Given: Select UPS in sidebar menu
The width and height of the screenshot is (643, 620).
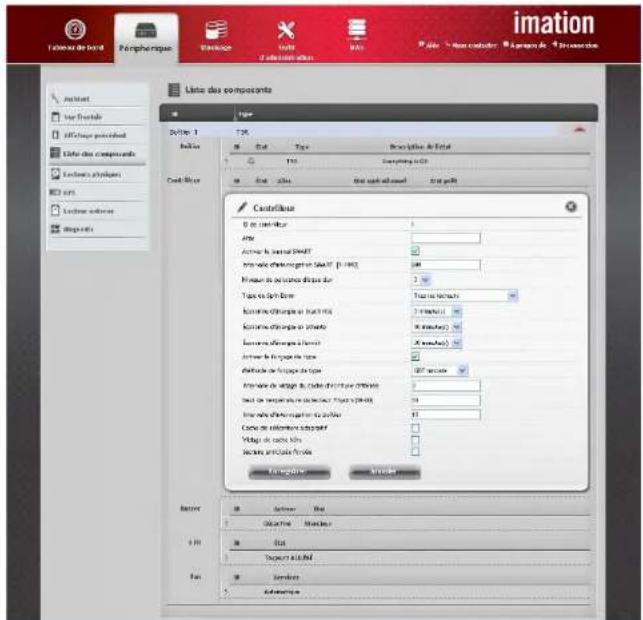Looking at the screenshot, I should tap(68, 192).
